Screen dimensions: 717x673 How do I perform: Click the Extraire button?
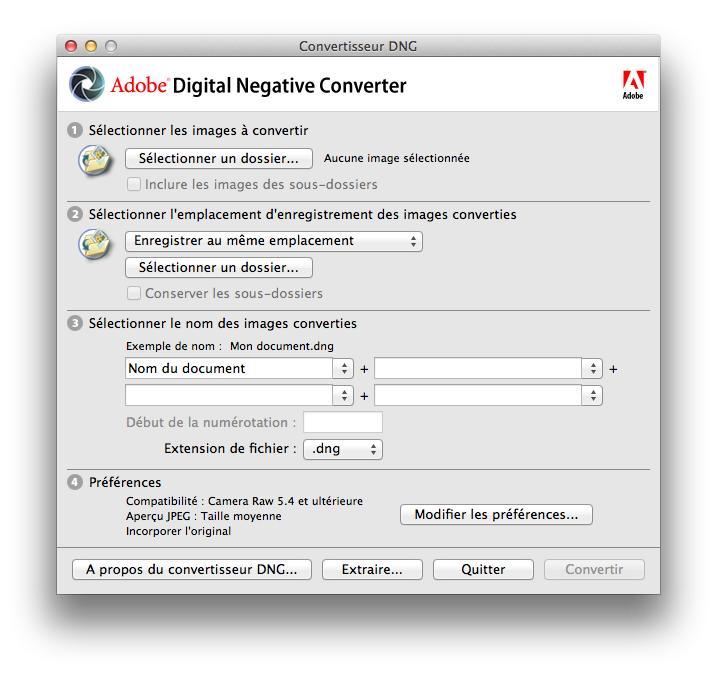[372, 570]
